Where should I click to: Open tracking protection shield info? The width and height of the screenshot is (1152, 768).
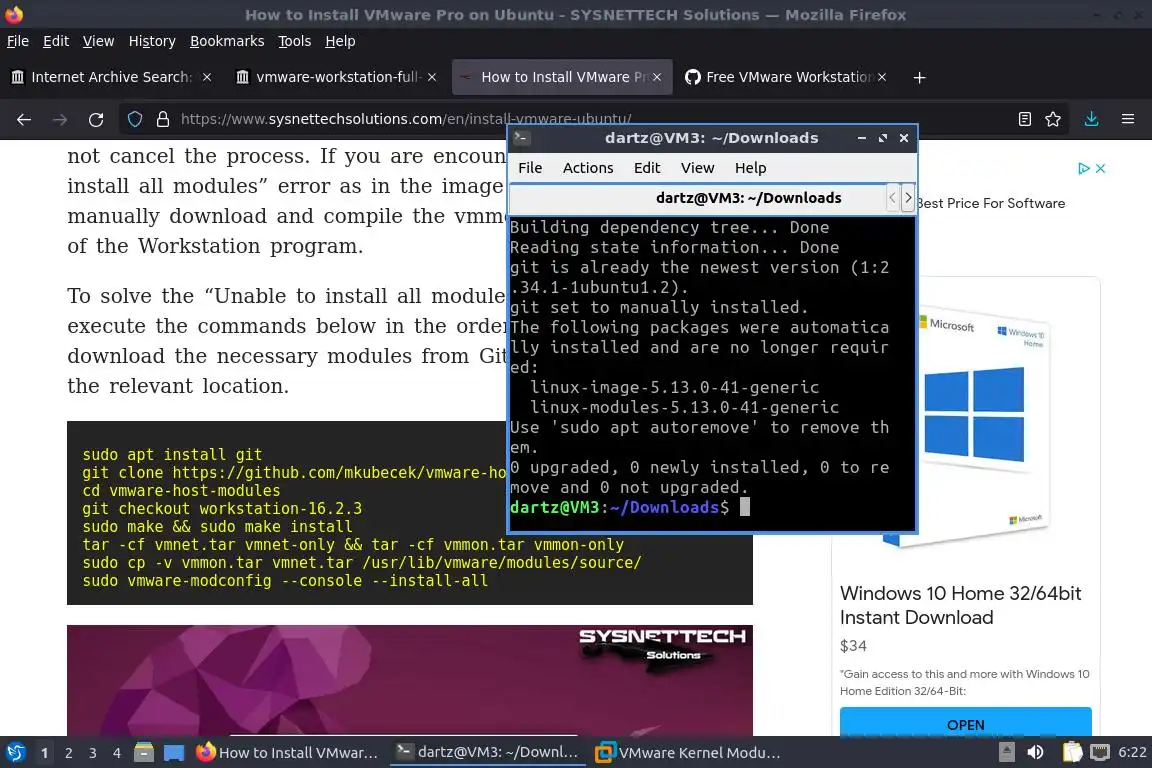[135, 119]
